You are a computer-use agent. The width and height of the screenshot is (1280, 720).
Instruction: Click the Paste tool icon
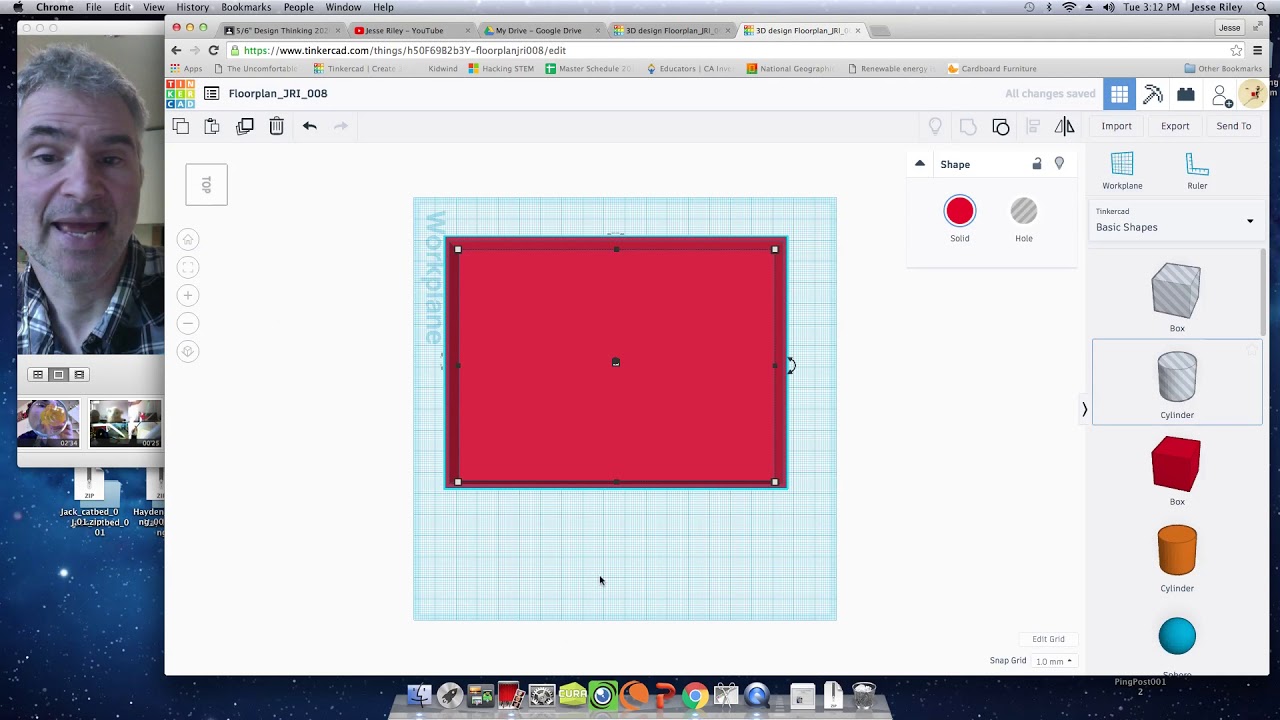(x=212, y=126)
